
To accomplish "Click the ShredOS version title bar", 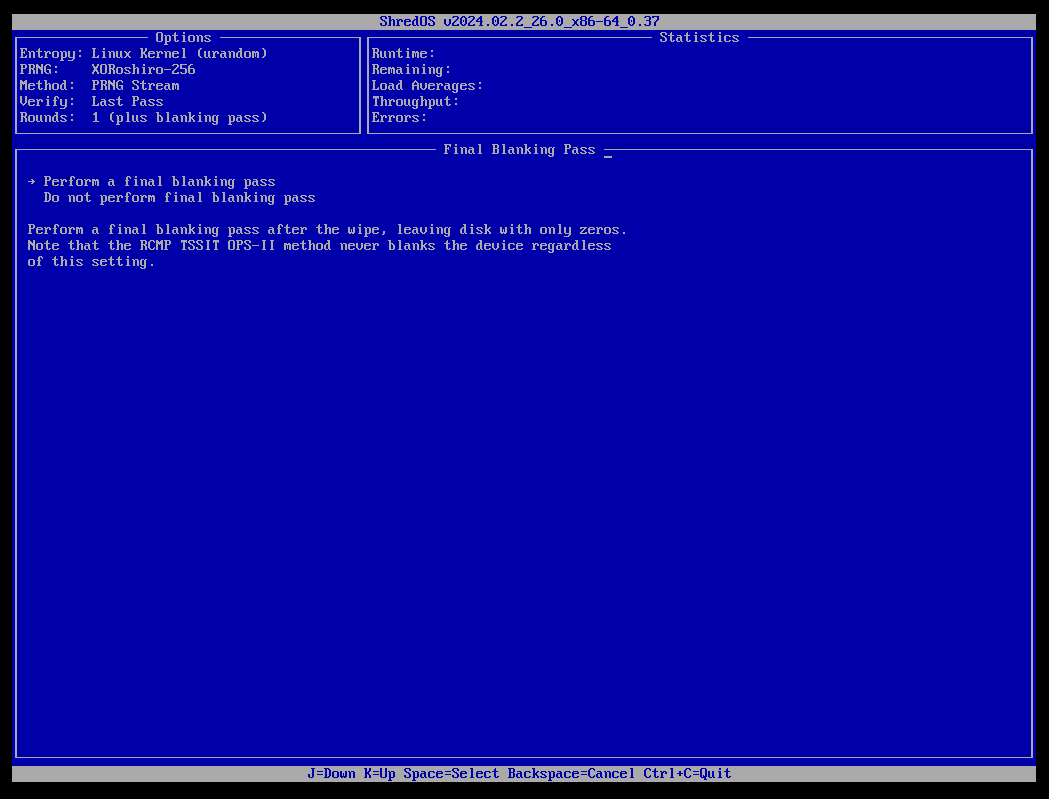I will (x=517, y=20).
